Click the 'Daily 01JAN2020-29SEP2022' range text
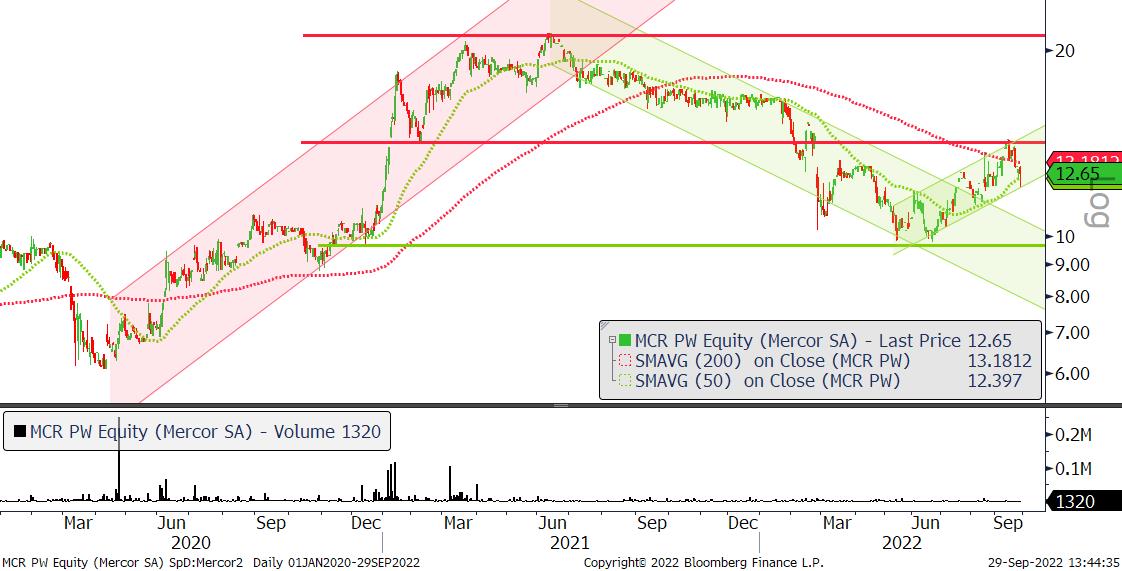 pyautogui.click(x=336, y=563)
